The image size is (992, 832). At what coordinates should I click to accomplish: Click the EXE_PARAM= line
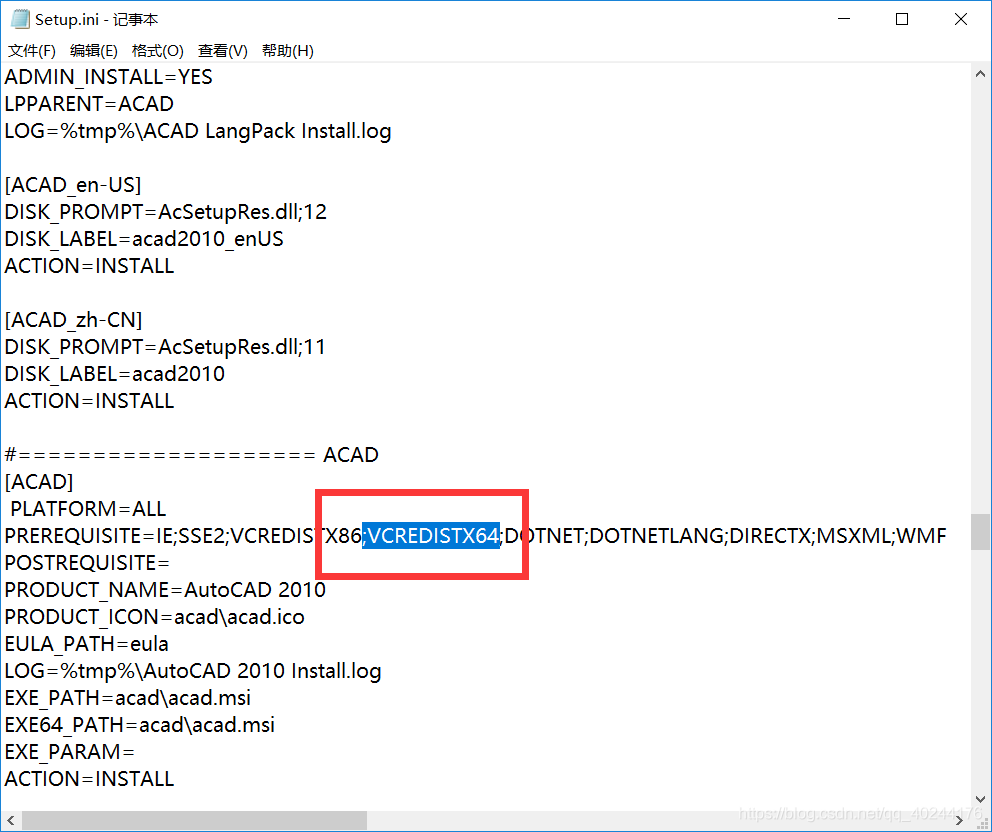(70, 752)
